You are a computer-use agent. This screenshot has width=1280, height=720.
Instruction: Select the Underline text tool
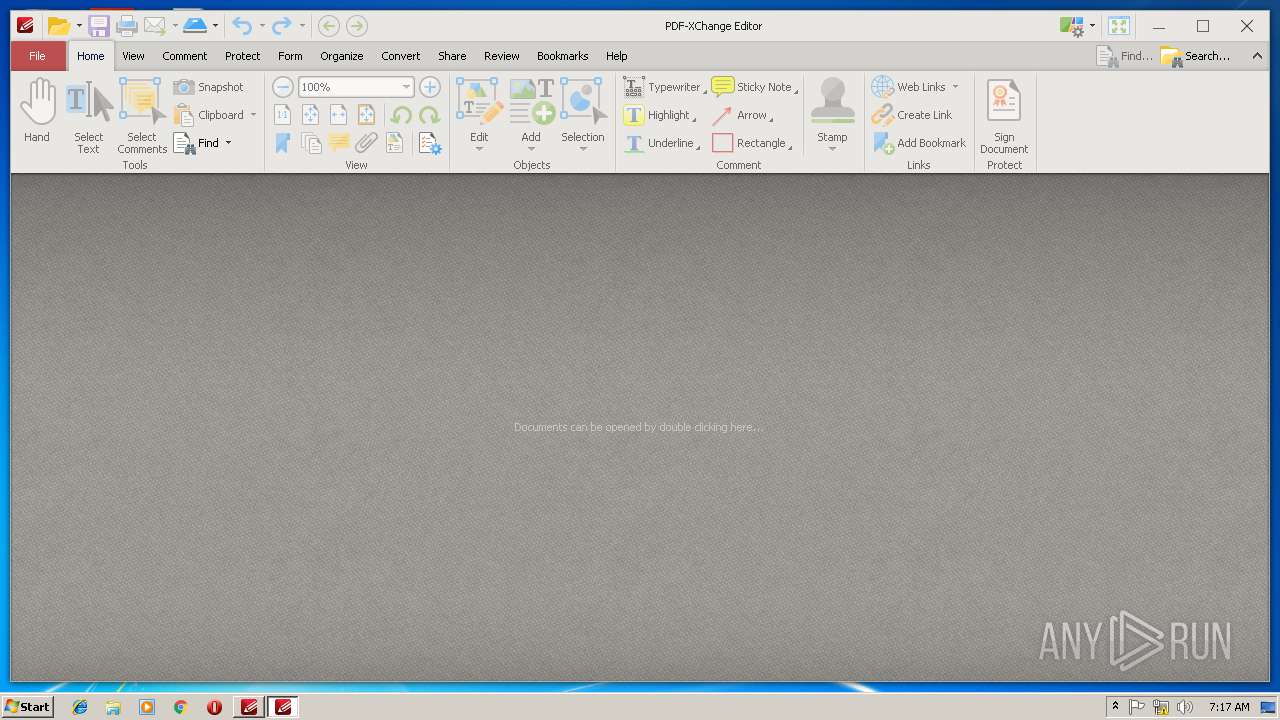[661, 143]
